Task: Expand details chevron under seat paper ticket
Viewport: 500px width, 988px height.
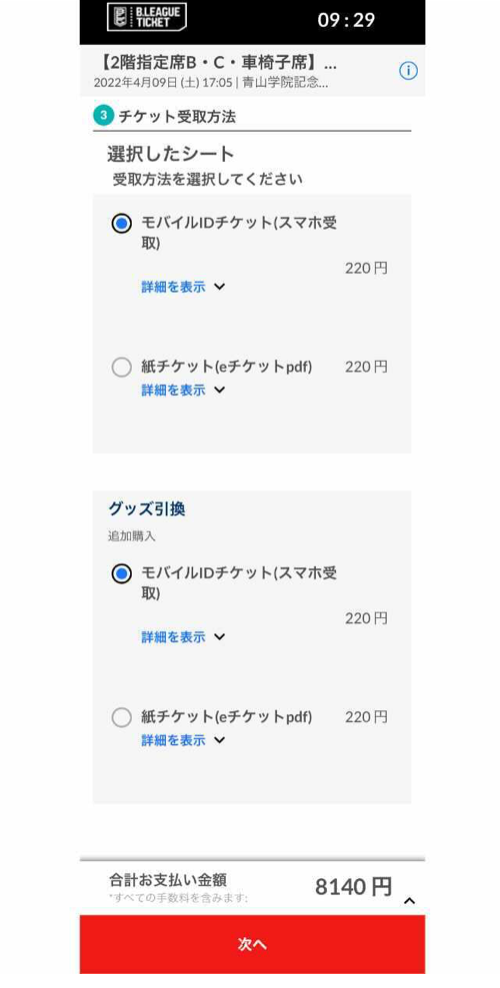Action: tap(219, 390)
